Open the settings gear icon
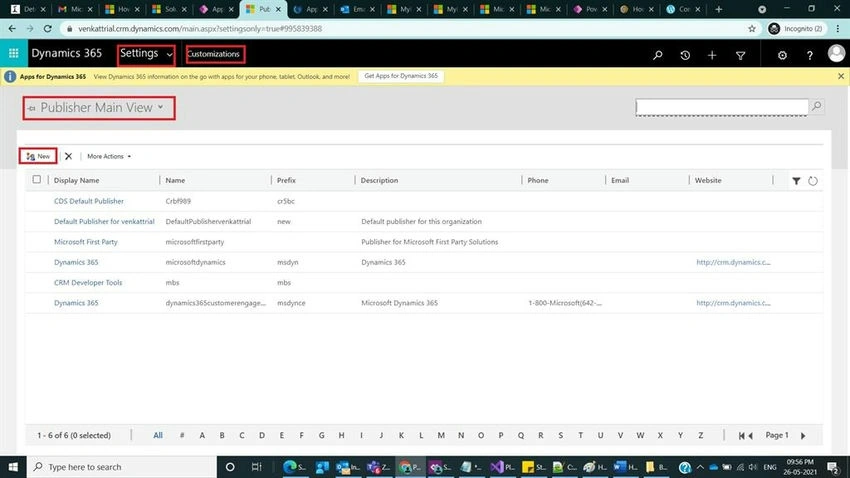The width and height of the screenshot is (850, 478). [x=782, y=55]
